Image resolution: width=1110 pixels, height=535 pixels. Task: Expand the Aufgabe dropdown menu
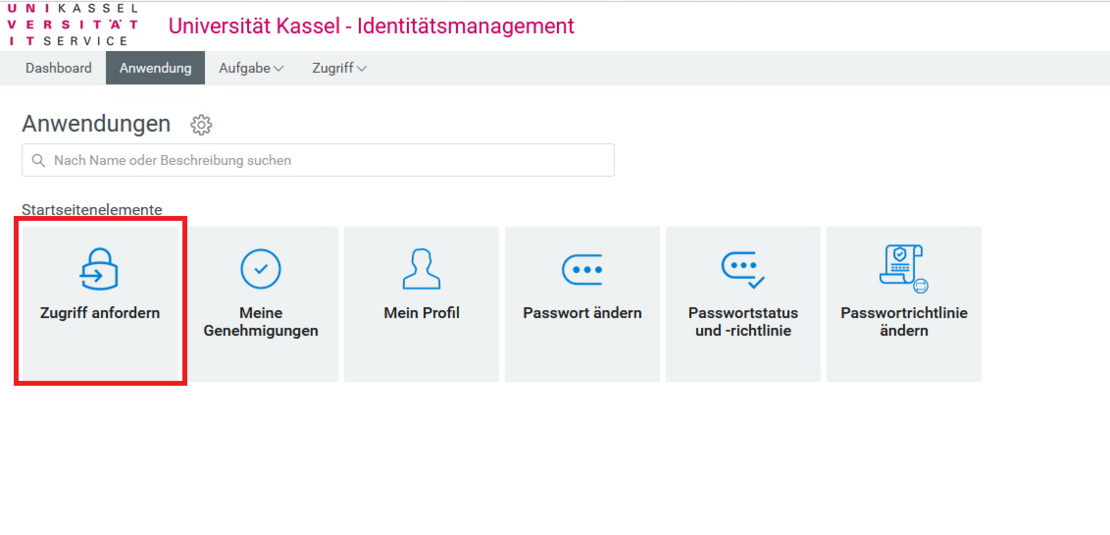(x=251, y=68)
